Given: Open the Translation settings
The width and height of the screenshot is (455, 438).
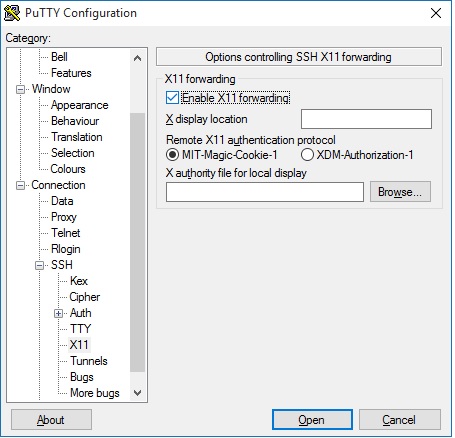Looking at the screenshot, I should (x=77, y=137).
